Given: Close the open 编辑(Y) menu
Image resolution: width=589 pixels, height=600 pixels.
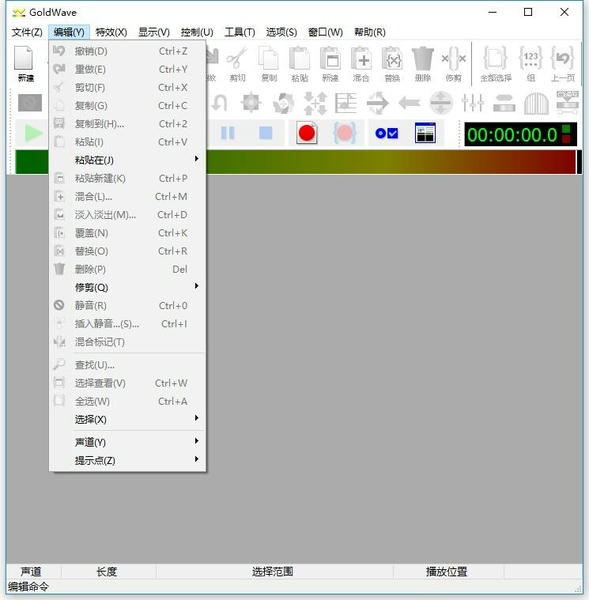Looking at the screenshot, I should (69, 32).
